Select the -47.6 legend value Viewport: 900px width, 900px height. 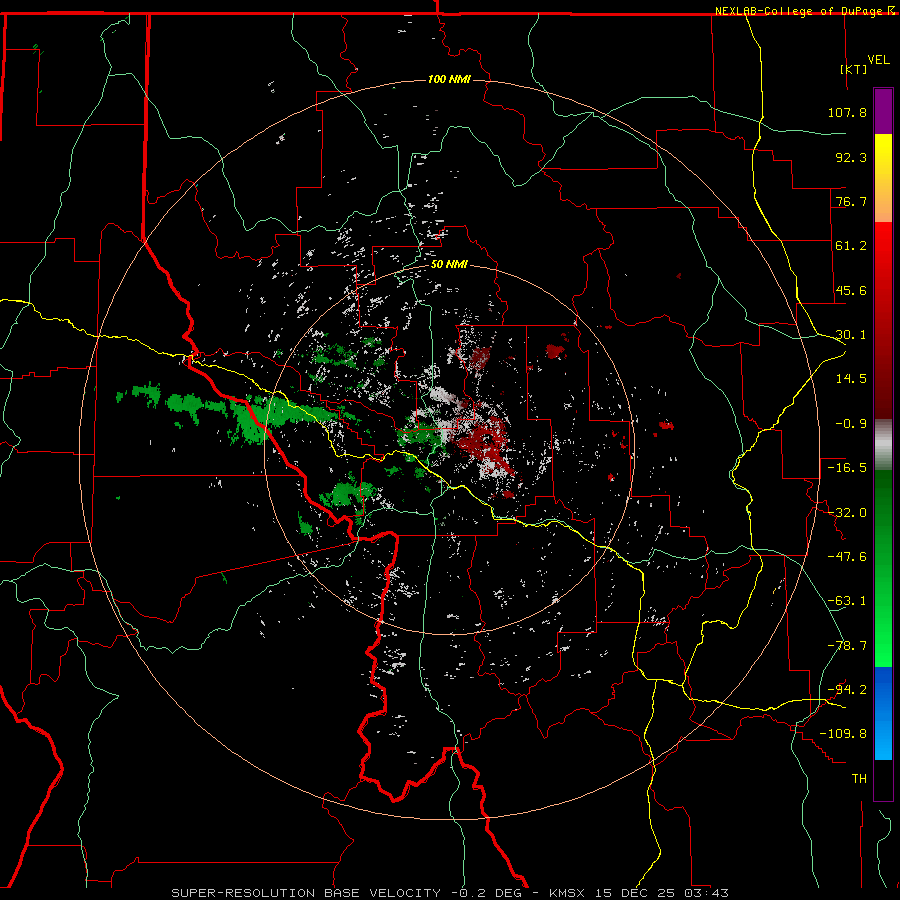click(x=847, y=557)
